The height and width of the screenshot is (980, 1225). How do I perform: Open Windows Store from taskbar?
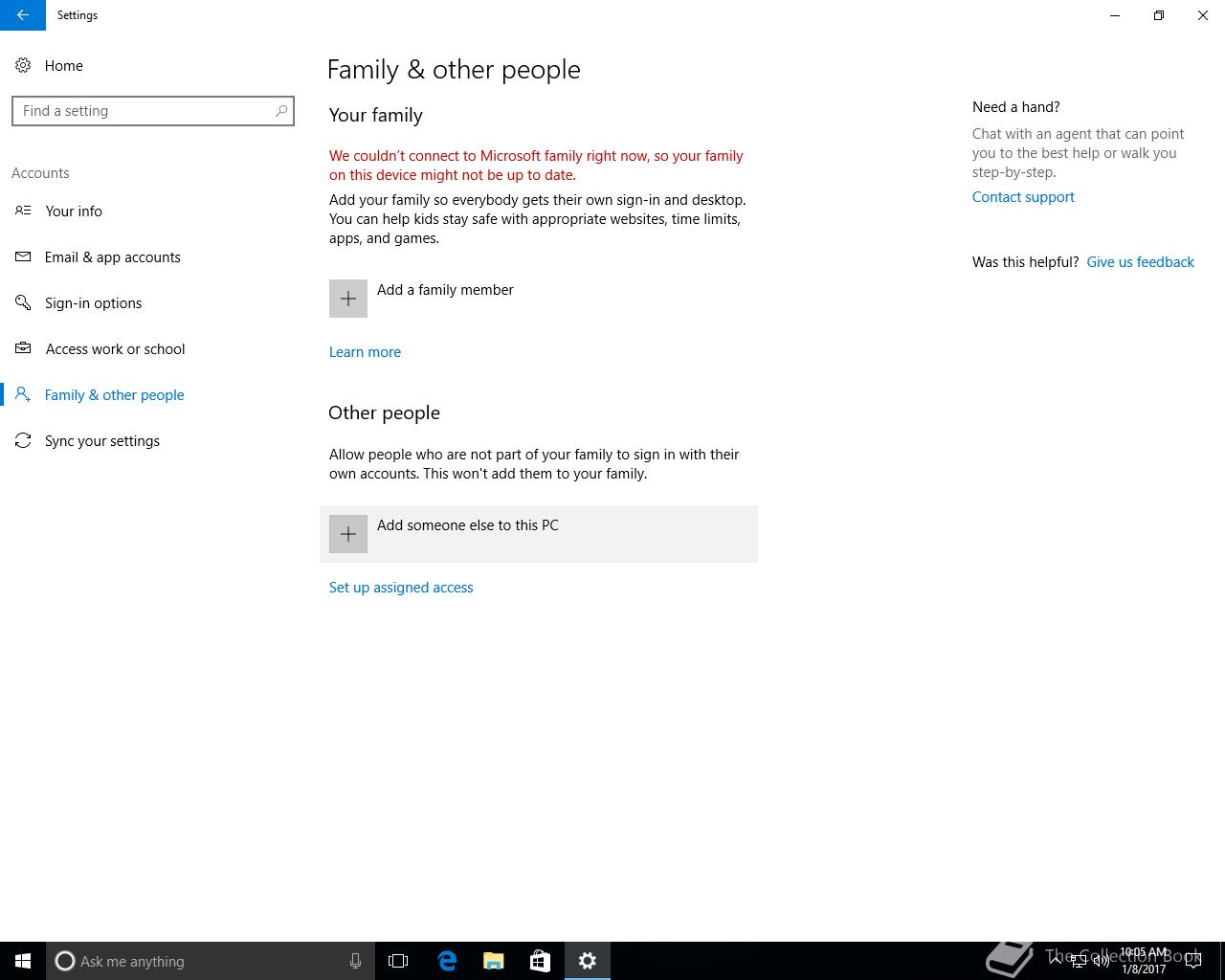click(540, 961)
